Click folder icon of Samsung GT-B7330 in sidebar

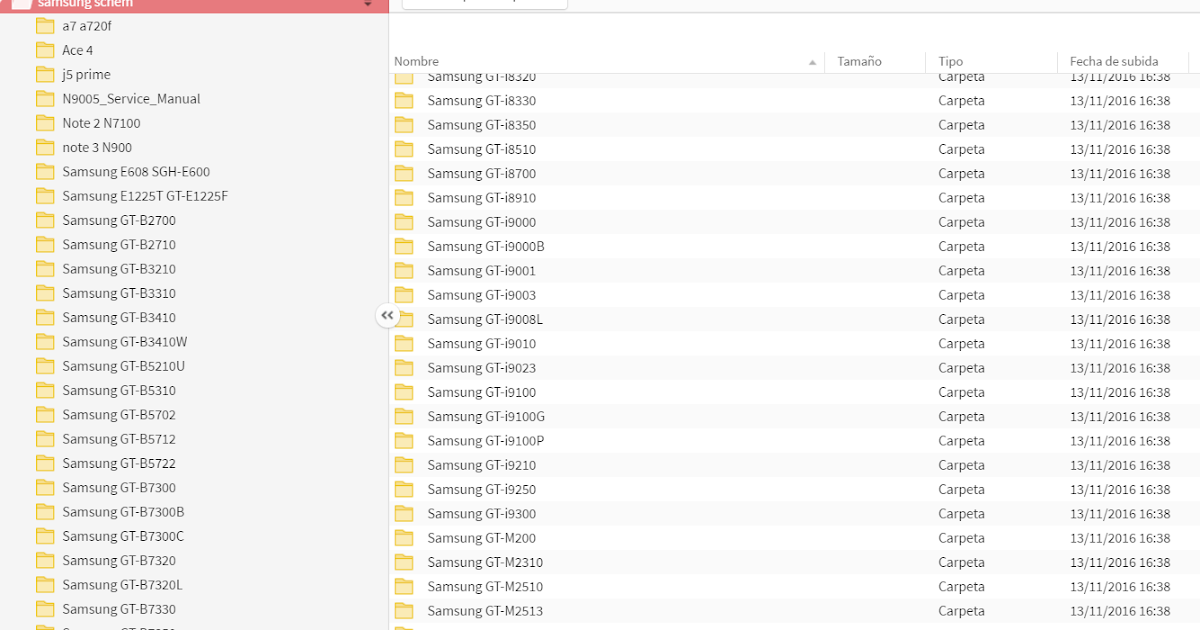click(45, 608)
